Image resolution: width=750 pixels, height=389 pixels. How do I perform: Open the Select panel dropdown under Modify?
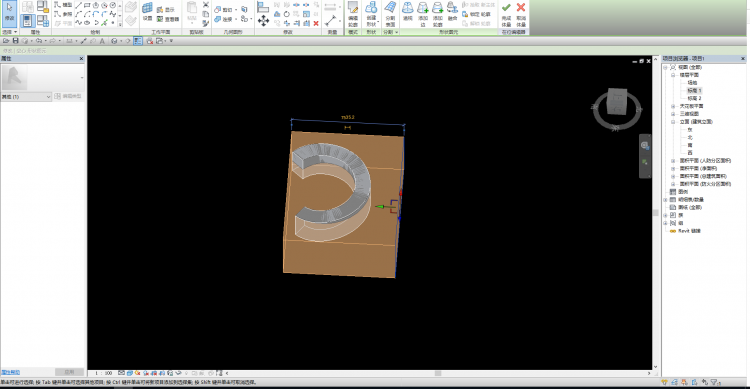pyautogui.click(x=10, y=32)
